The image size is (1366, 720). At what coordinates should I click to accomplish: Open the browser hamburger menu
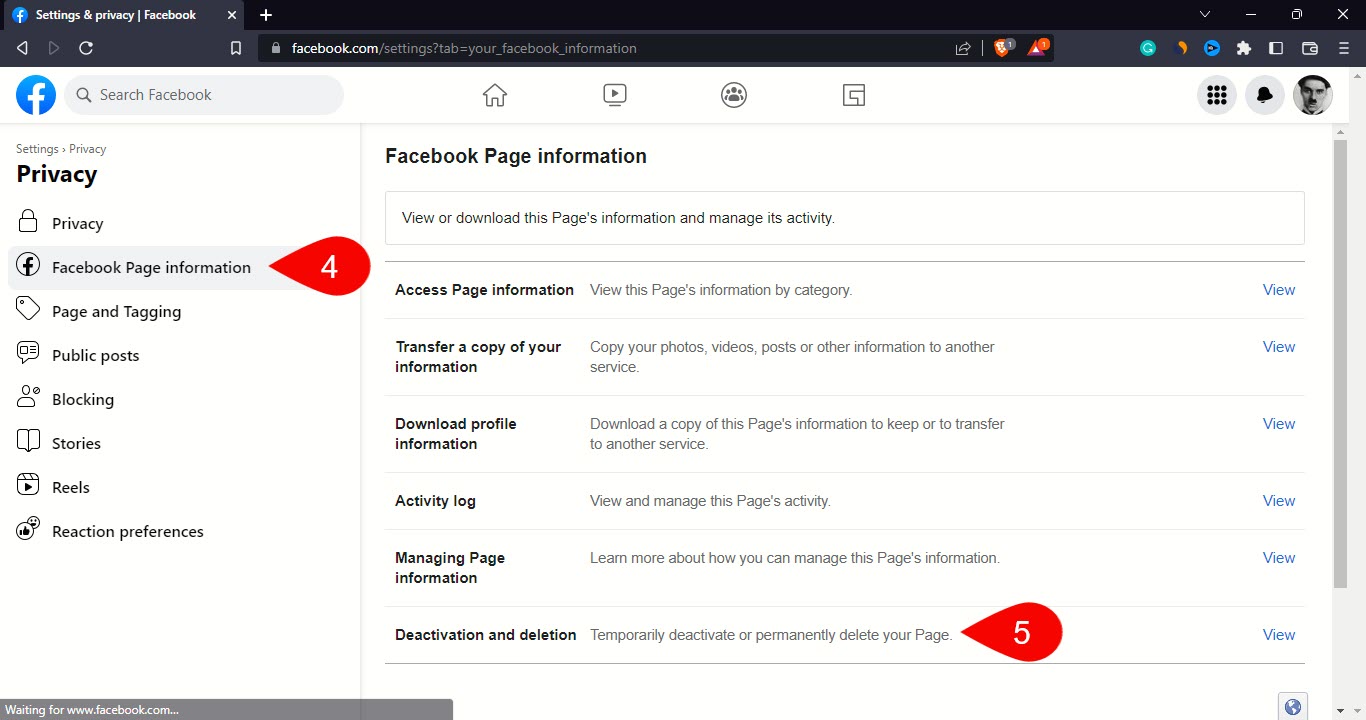[x=1344, y=48]
